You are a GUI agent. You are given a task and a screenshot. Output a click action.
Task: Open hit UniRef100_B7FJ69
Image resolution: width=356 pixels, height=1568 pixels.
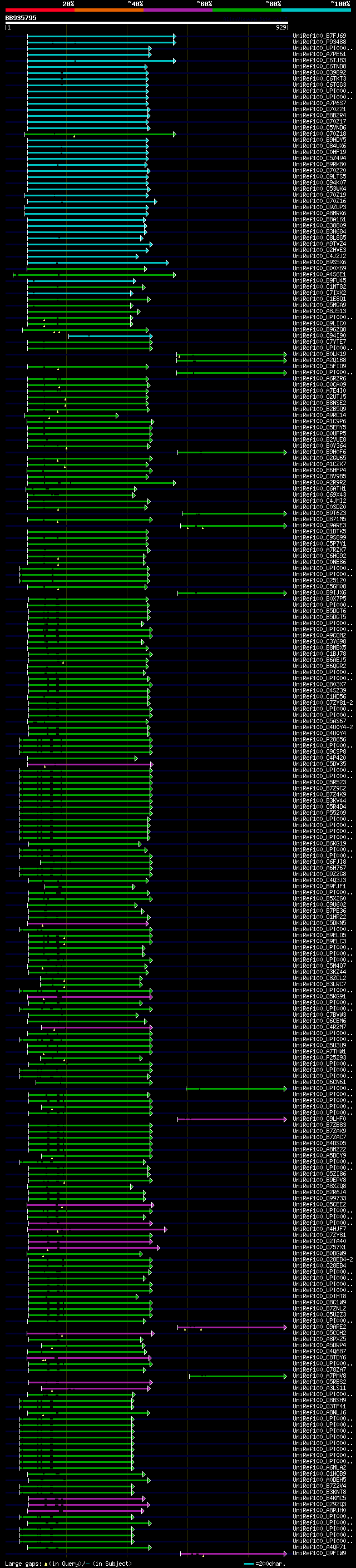(x=319, y=36)
